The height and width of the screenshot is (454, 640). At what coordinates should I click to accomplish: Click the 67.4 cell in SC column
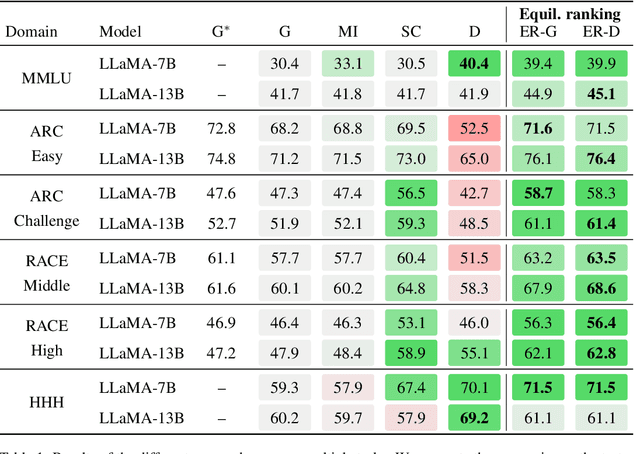(412, 387)
